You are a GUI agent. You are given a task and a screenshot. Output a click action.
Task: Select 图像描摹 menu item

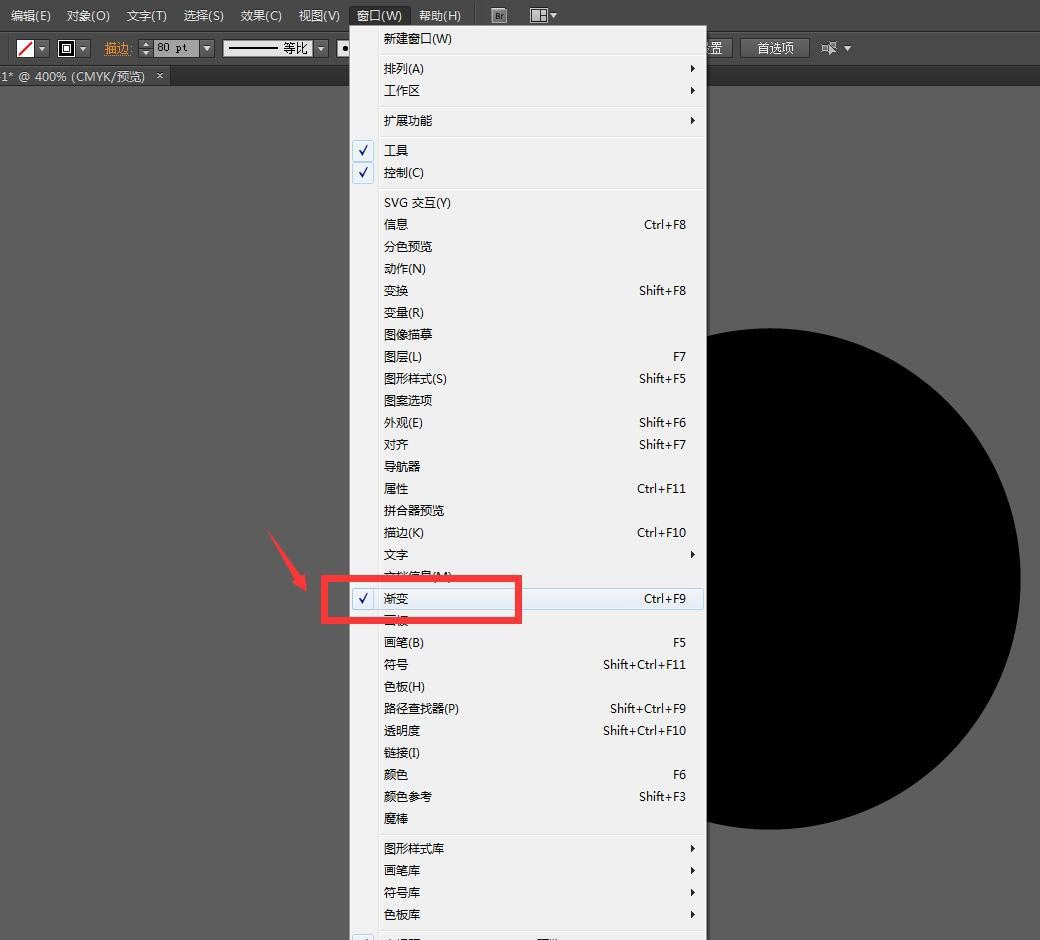(x=527, y=334)
